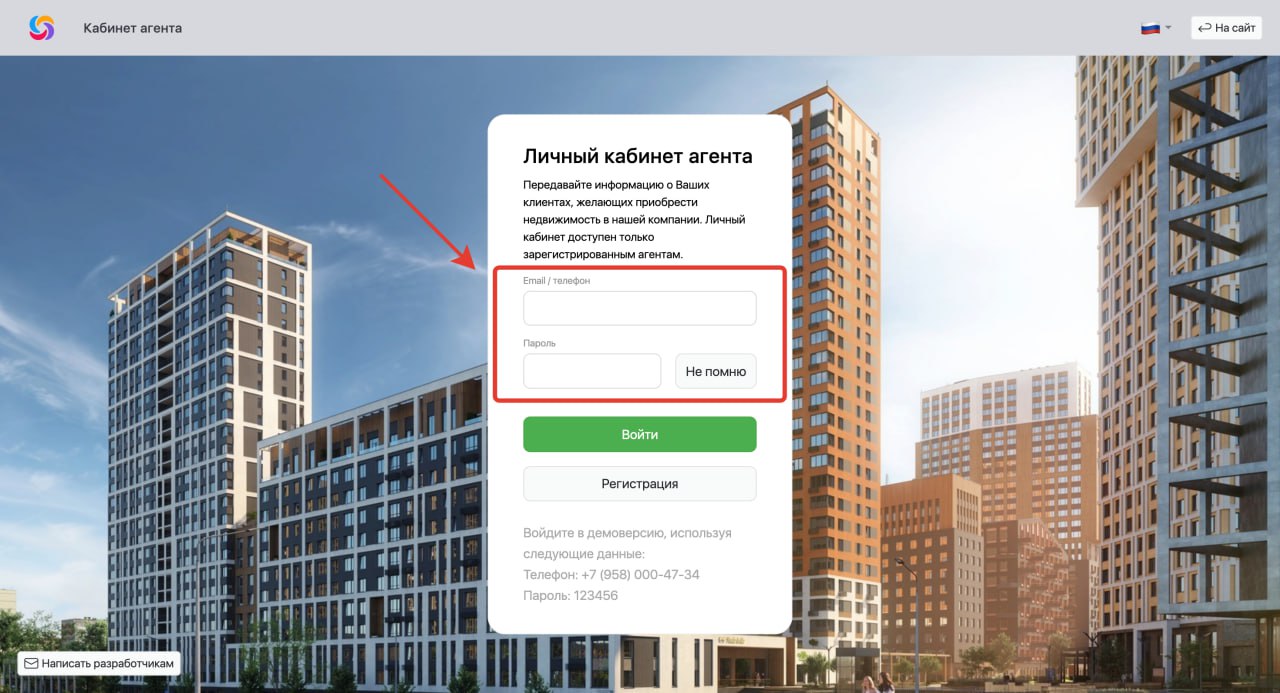Open the Регистрация button
Viewport: 1280px width, 693px height.
[640, 484]
